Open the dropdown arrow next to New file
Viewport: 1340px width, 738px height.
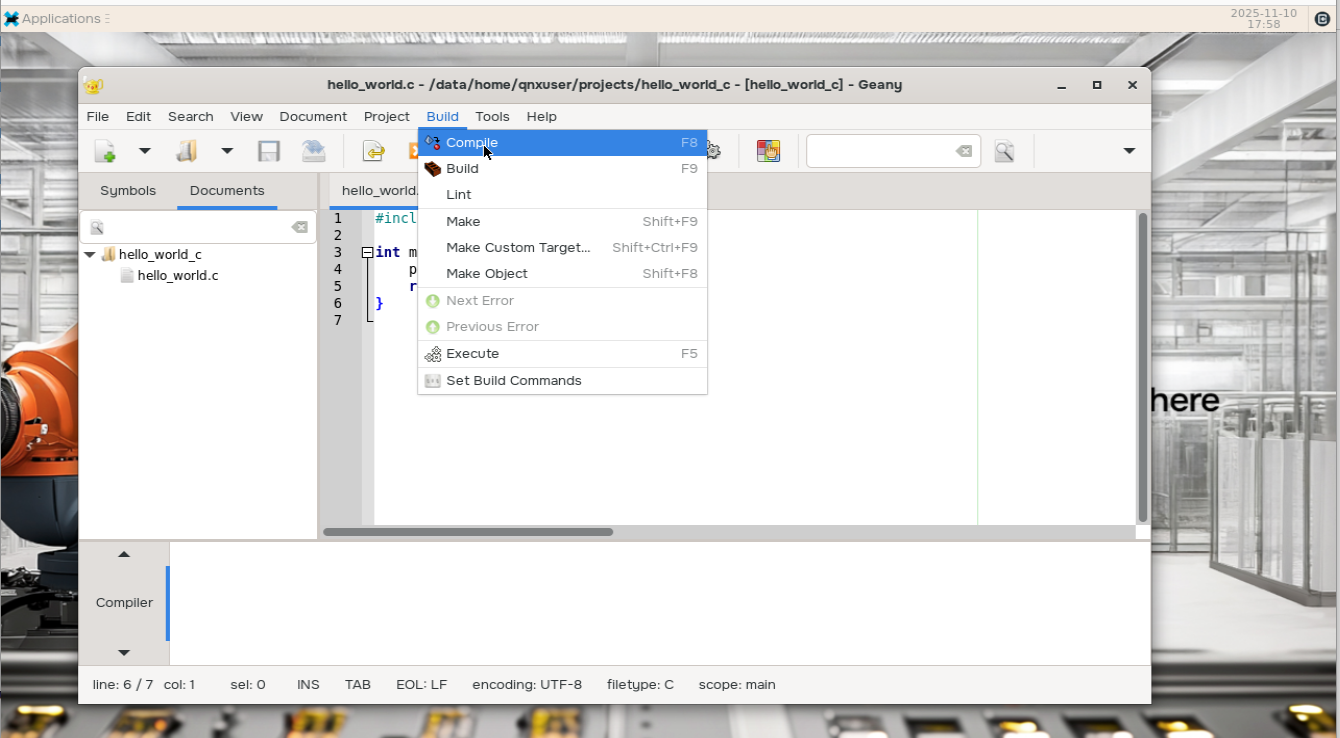(144, 151)
